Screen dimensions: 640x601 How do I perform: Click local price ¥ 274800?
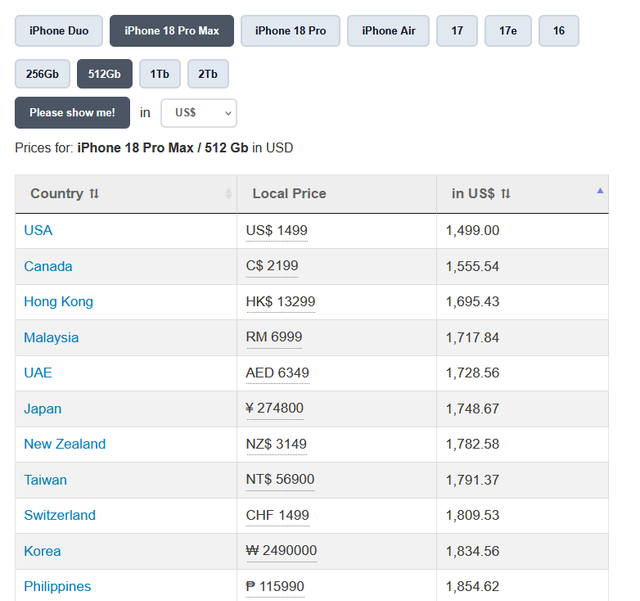275,408
